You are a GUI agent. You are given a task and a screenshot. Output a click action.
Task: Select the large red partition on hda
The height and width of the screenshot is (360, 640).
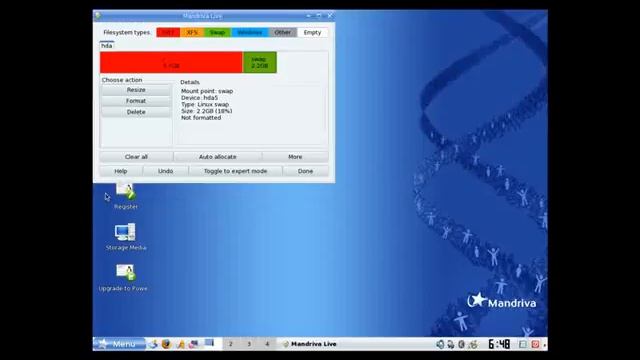click(171, 62)
